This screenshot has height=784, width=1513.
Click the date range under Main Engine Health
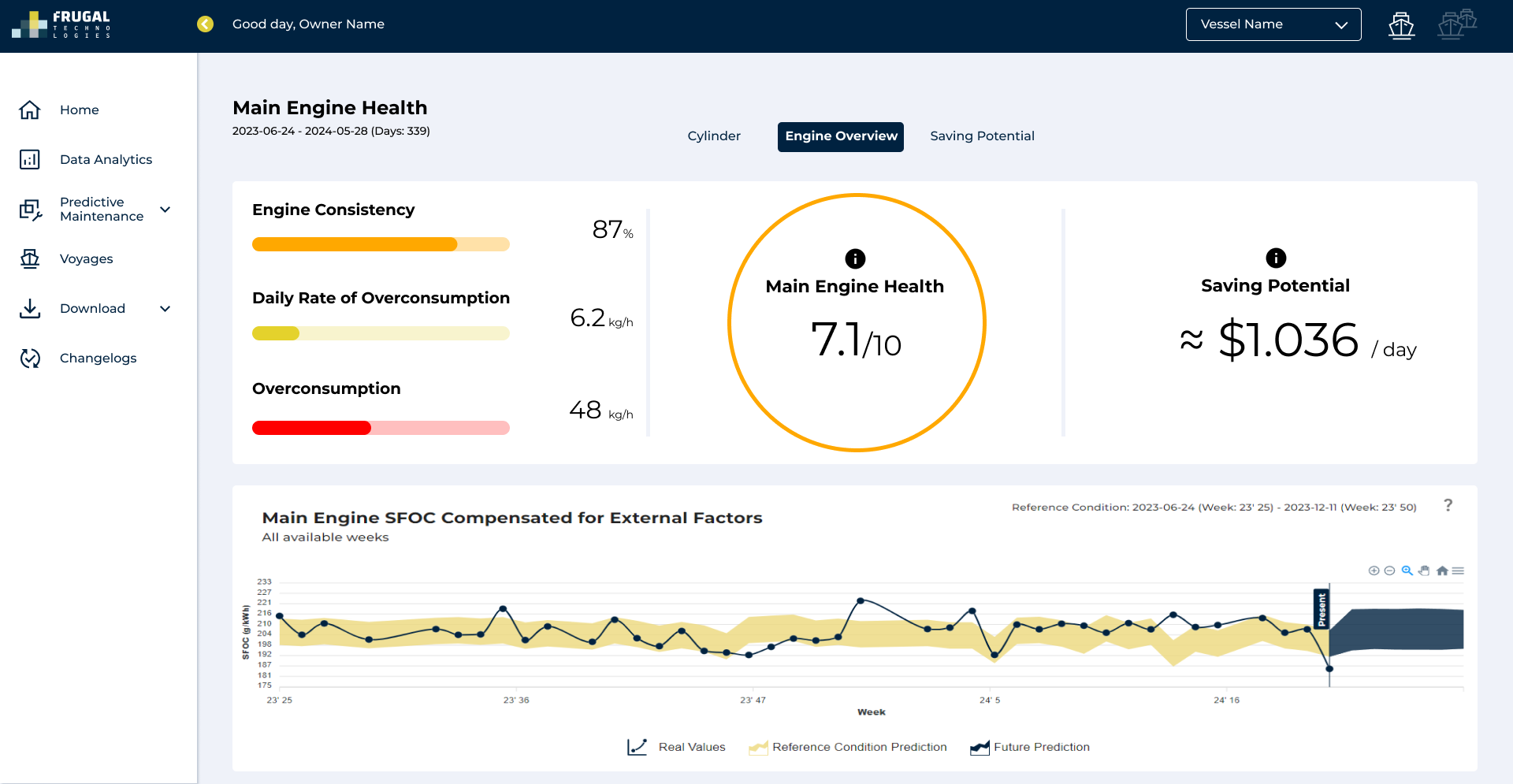331,131
